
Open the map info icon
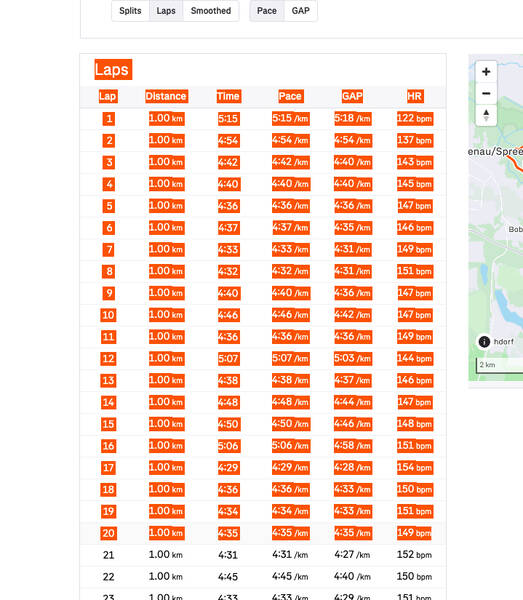tap(484, 341)
